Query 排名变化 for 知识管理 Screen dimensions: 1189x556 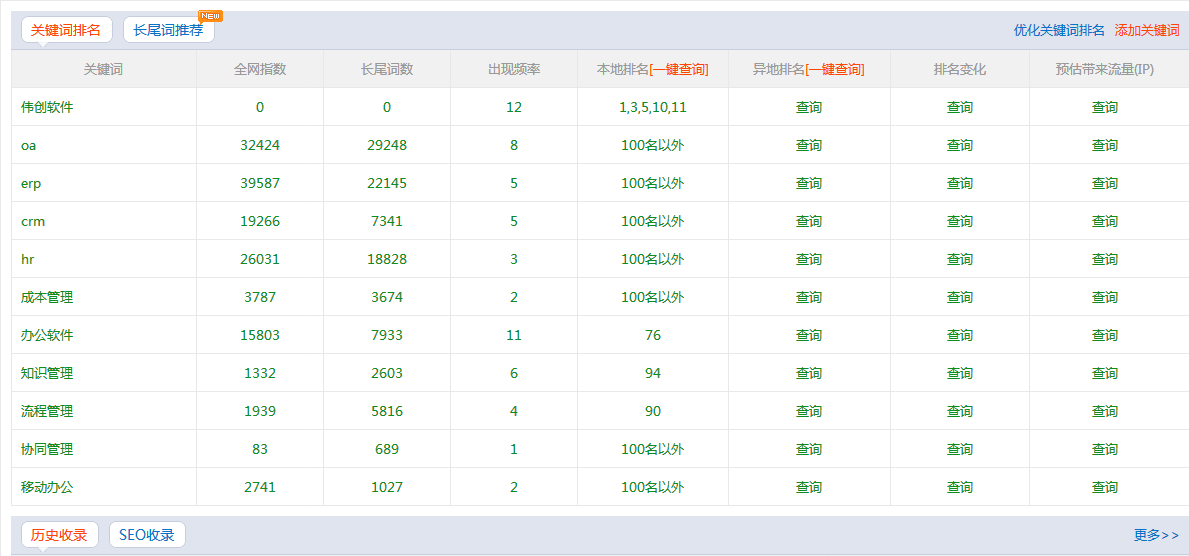(x=959, y=373)
